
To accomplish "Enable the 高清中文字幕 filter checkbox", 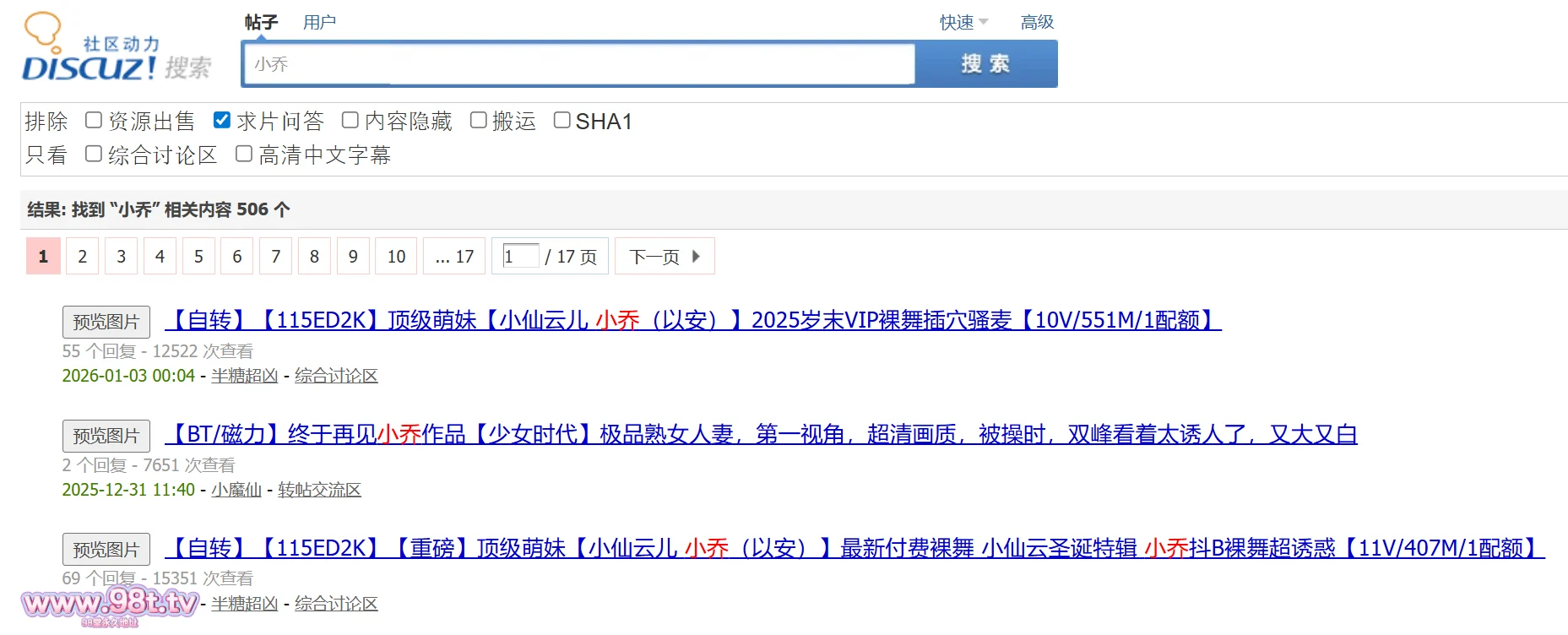I will pyautogui.click(x=244, y=155).
